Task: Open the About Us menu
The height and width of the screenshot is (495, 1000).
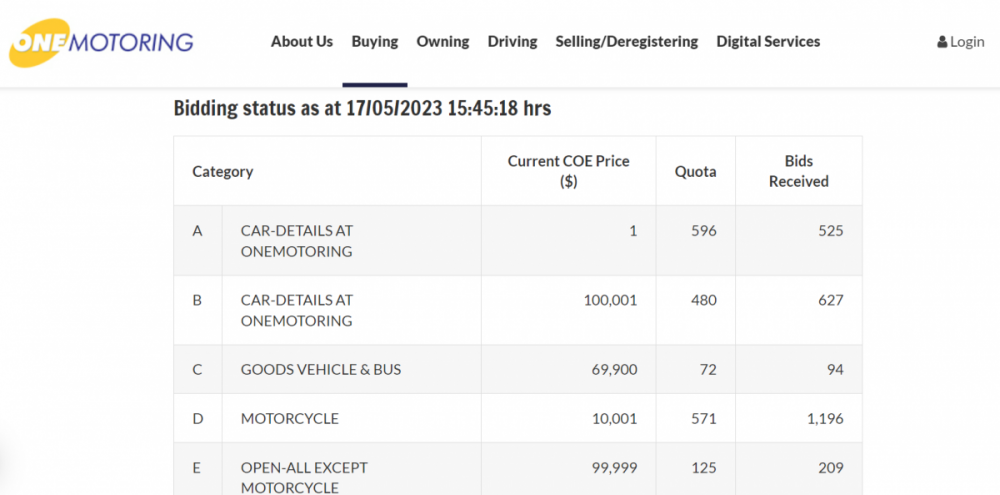Action: point(301,42)
